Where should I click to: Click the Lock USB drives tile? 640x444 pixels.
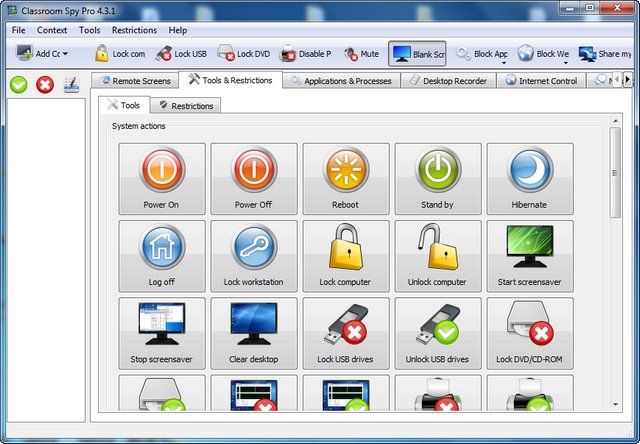(344, 333)
